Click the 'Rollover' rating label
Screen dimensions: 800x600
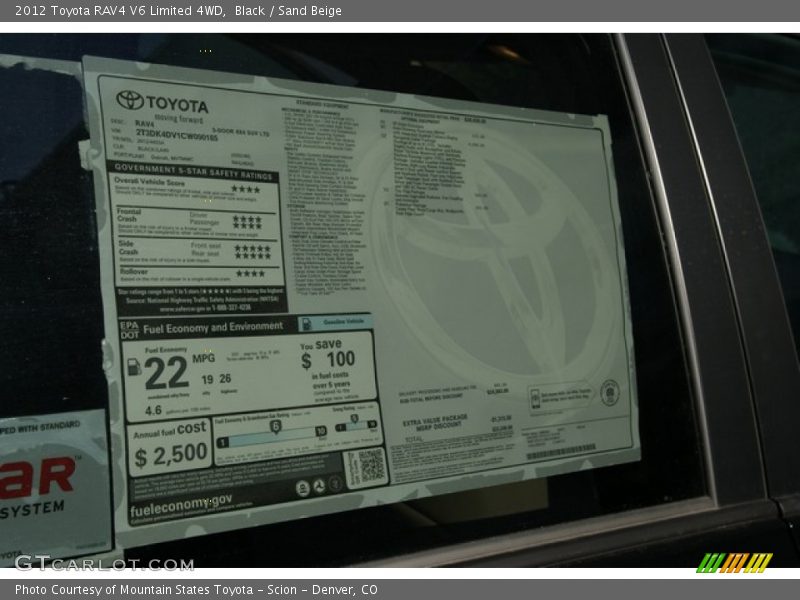click(134, 272)
